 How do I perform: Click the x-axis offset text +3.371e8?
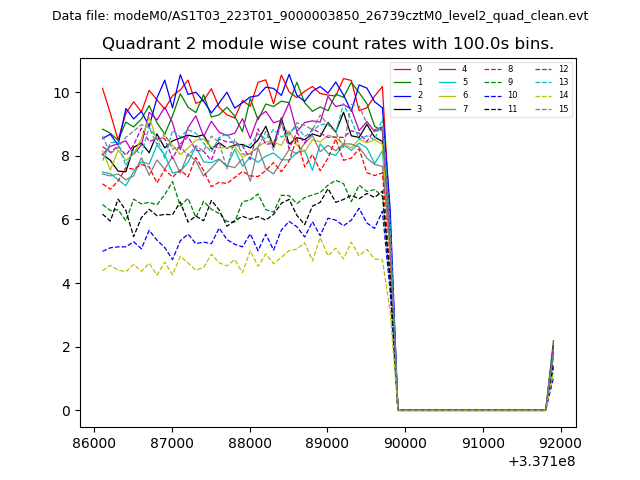(x=539, y=461)
